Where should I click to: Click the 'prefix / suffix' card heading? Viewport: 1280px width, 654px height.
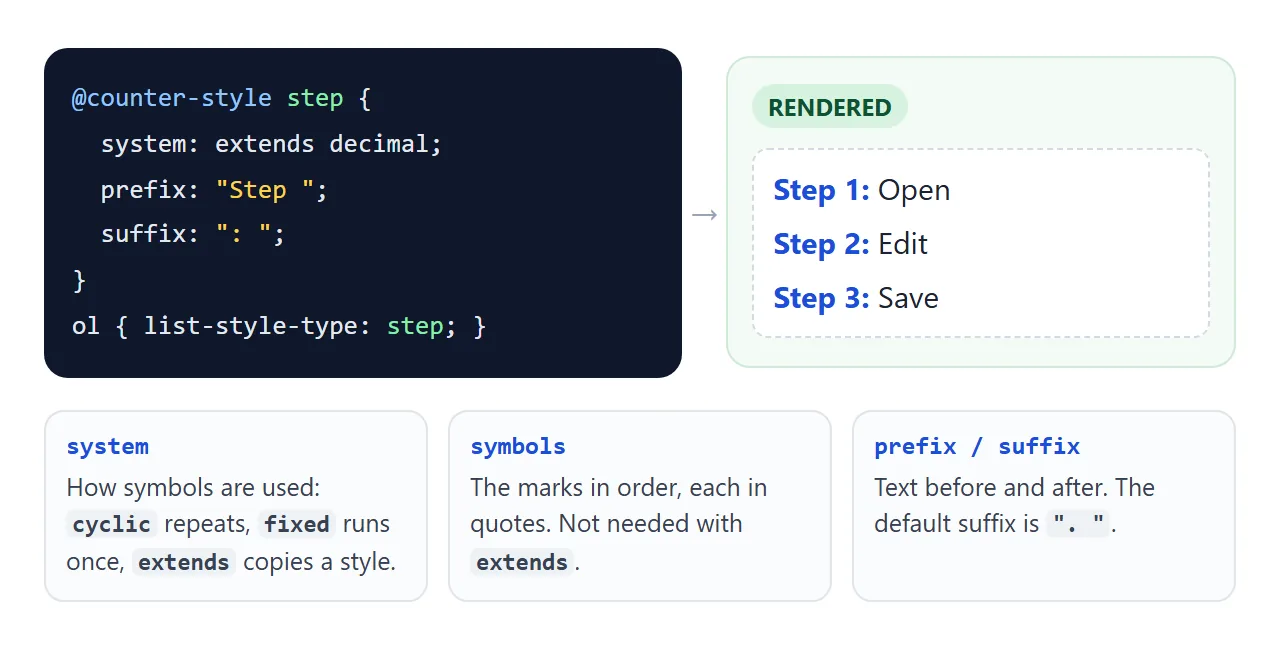[977, 447]
